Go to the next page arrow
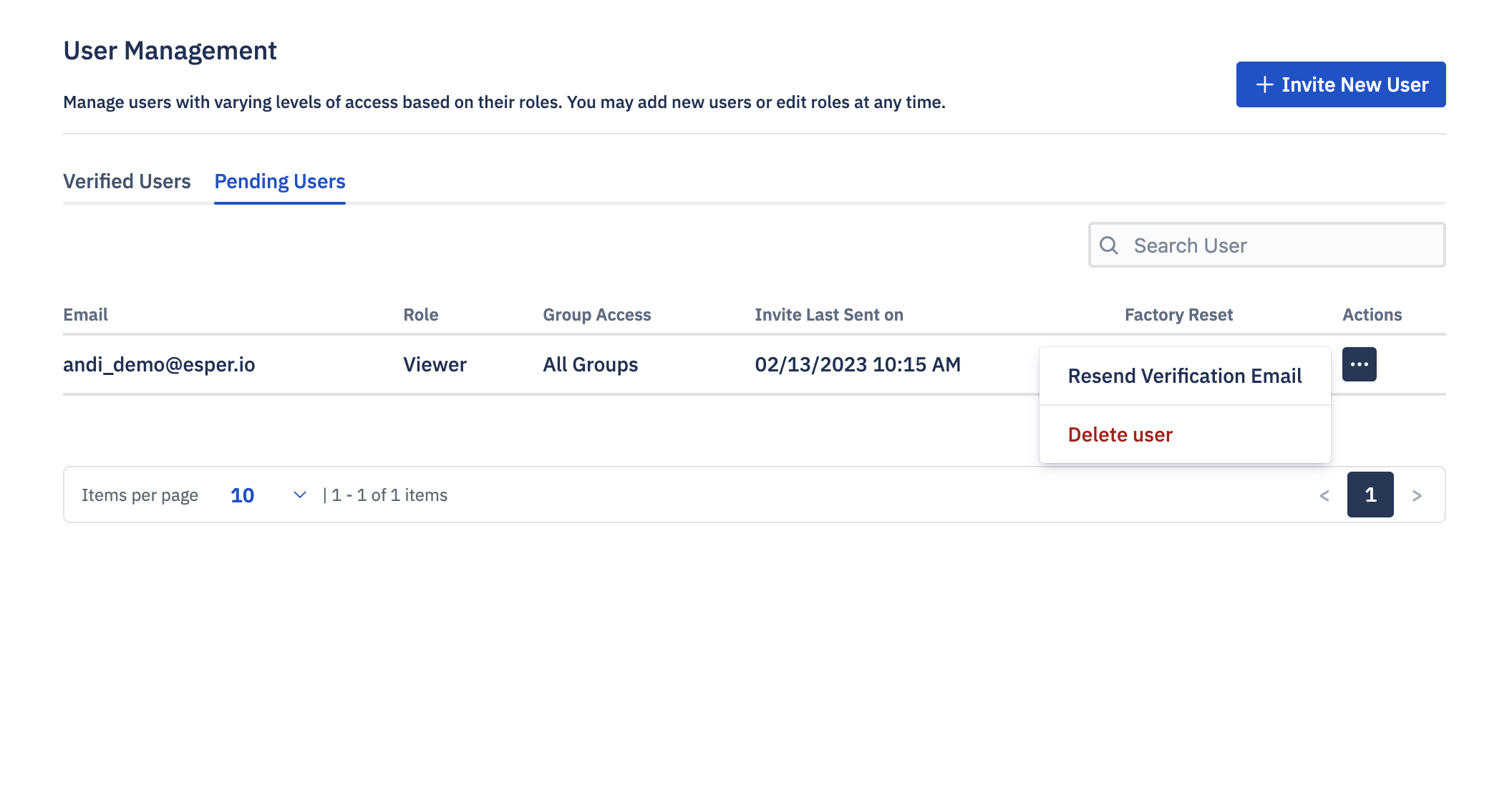Screen dimensions: 1512x803 pyautogui.click(x=1417, y=495)
